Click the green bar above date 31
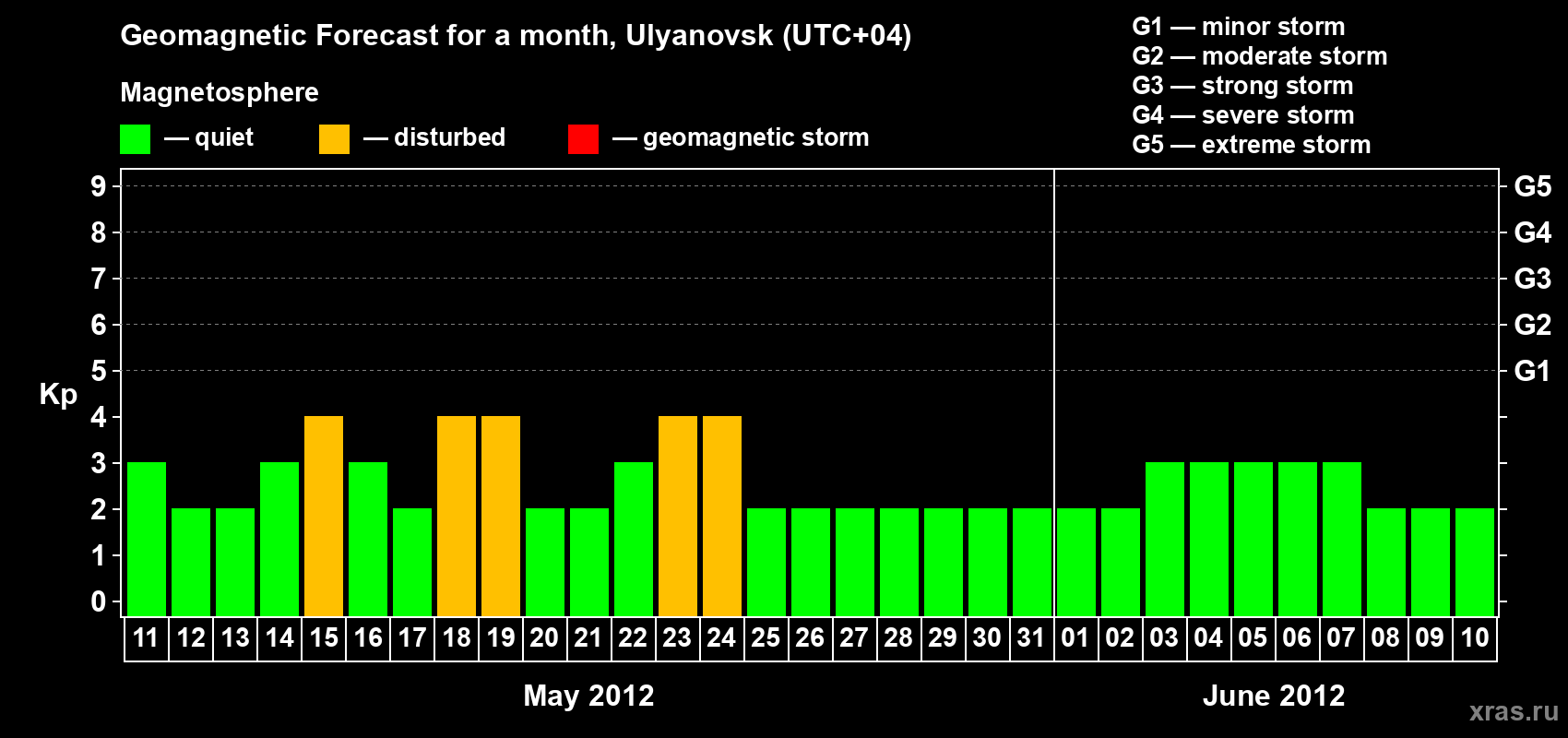Viewport: 1568px width, 738px height. pyautogui.click(x=1032, y=562)
